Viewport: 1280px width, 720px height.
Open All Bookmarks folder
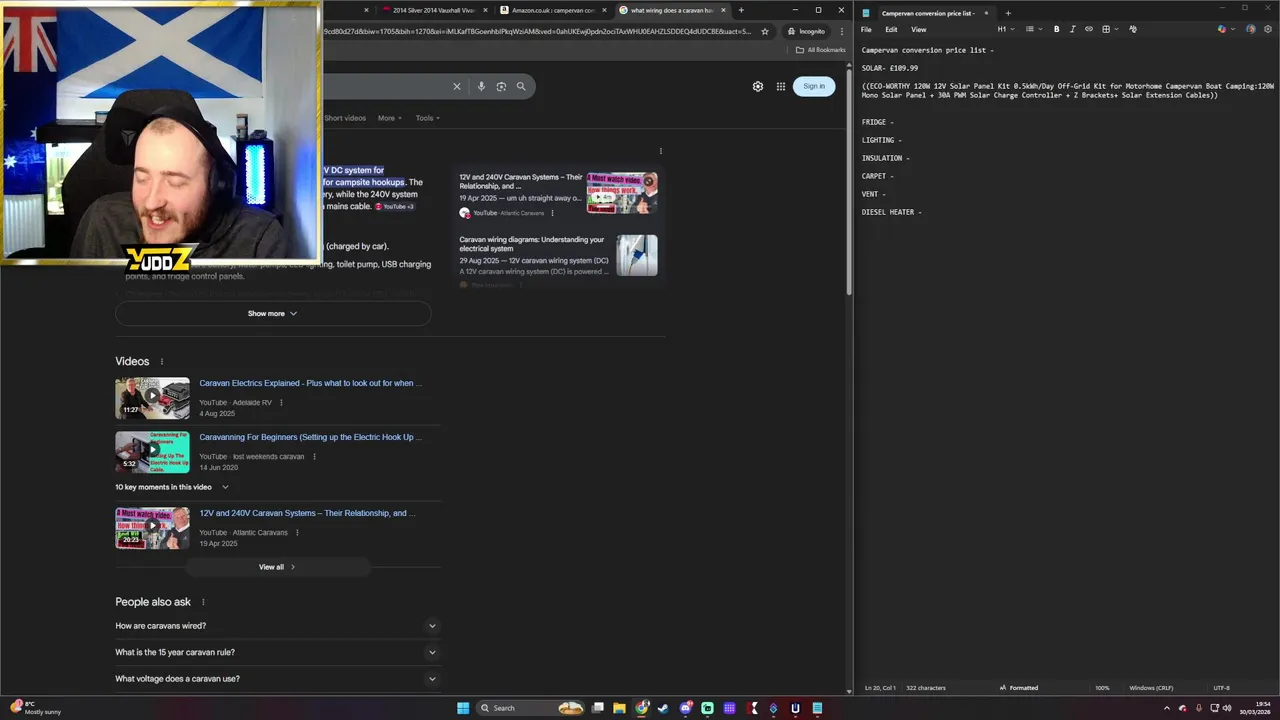pos(821,50)
